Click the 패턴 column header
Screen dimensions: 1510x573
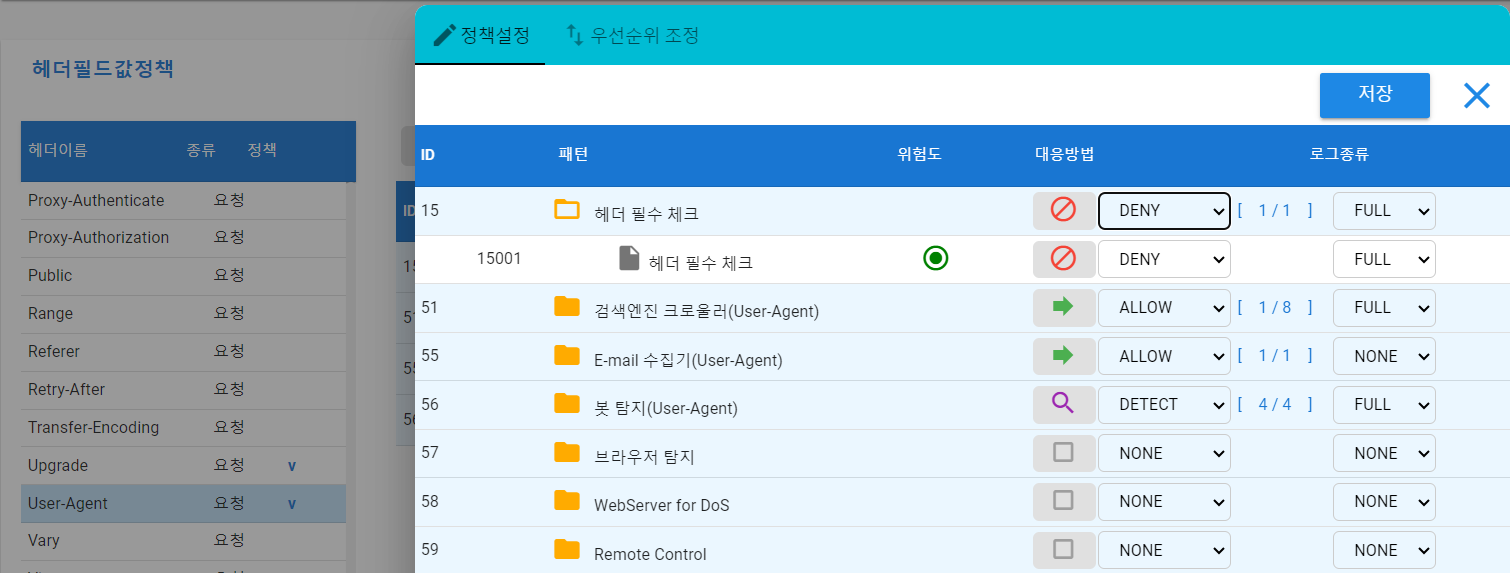tap(573, 155)
